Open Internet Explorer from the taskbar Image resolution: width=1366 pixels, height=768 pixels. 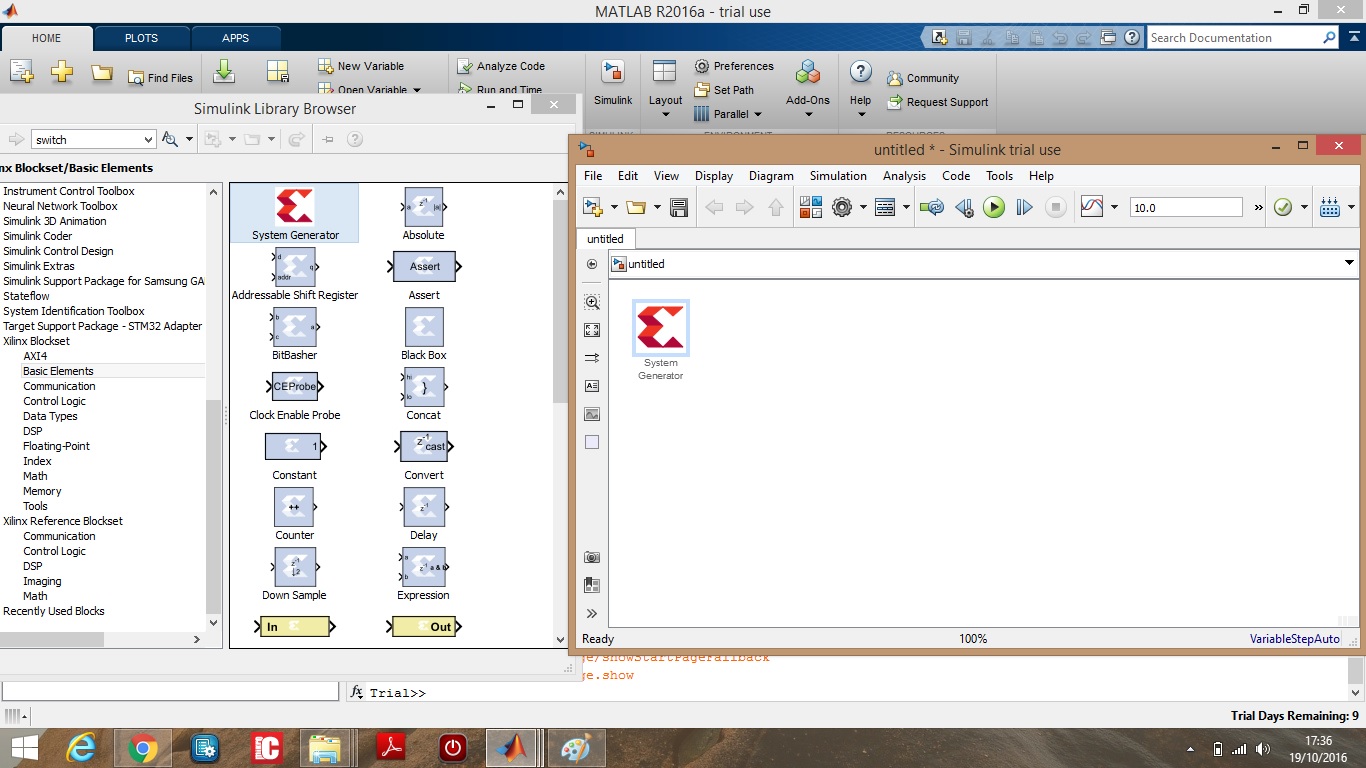80,748
